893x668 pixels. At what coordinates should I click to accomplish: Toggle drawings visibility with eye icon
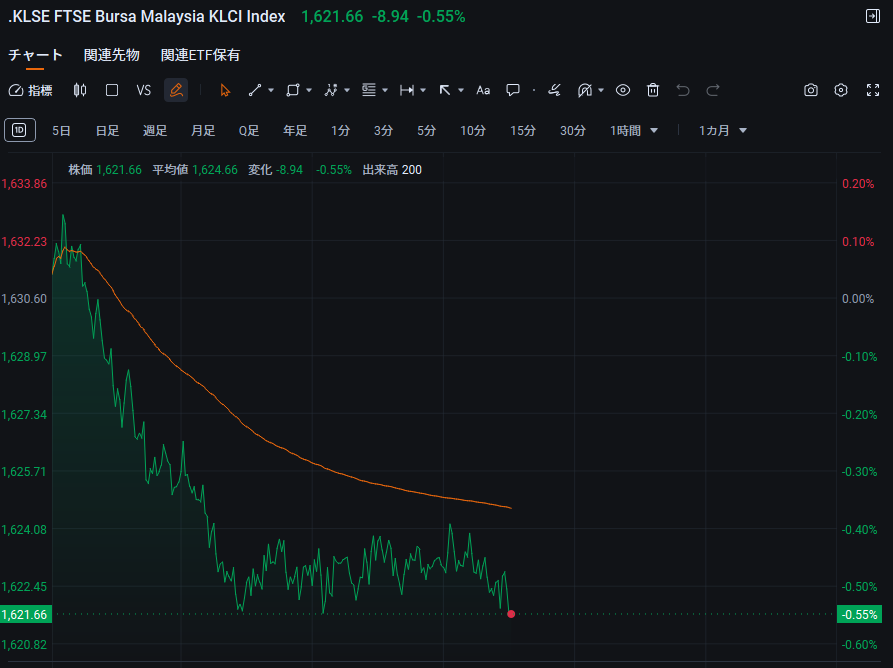[623, 90]
